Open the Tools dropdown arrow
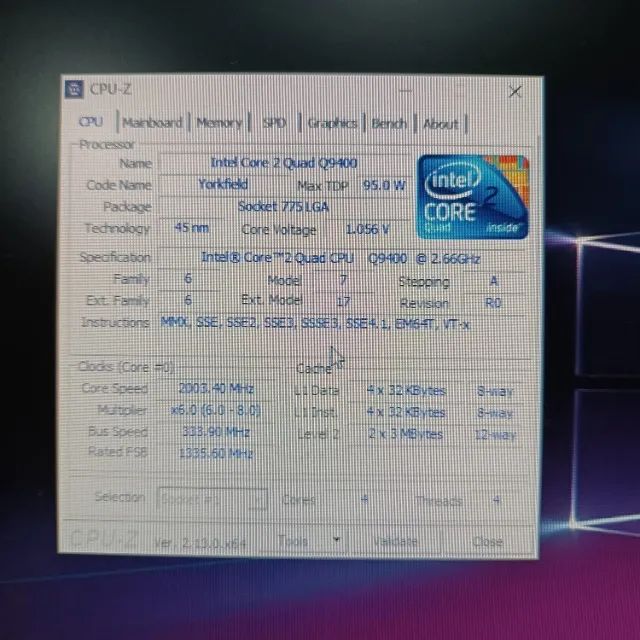Image resolution: width=640 pixels, height=640 pixels. pos(337,540)
